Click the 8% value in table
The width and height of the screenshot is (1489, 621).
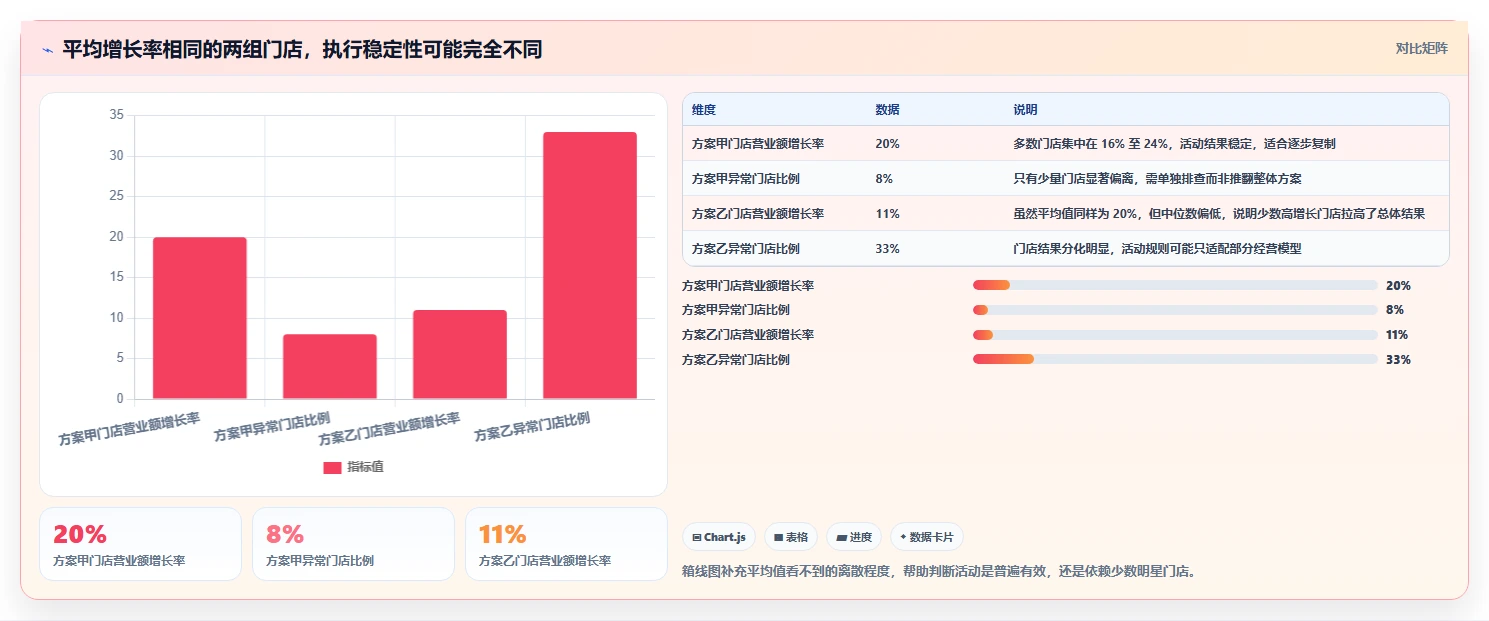coord(884,179)
